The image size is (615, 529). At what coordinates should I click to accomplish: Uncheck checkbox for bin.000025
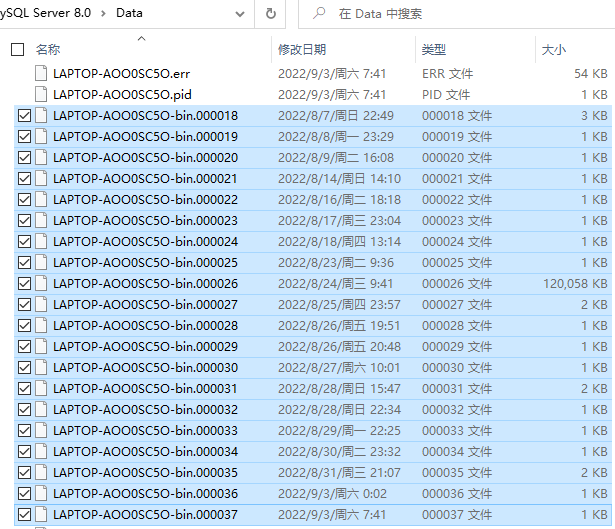click(x=24, y=262)
